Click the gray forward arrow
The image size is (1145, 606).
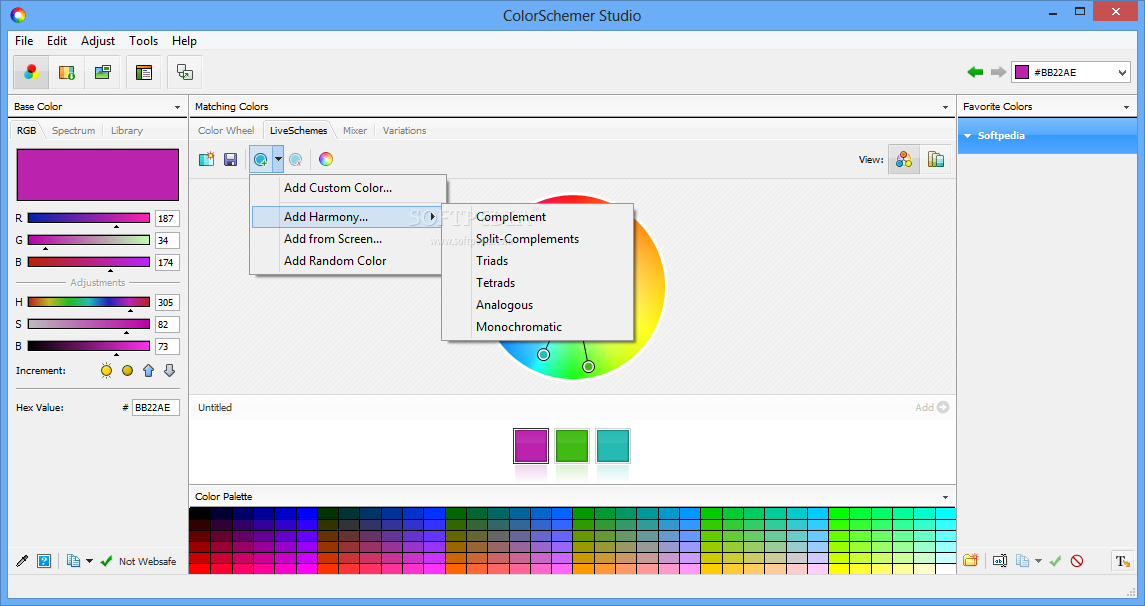997,72
